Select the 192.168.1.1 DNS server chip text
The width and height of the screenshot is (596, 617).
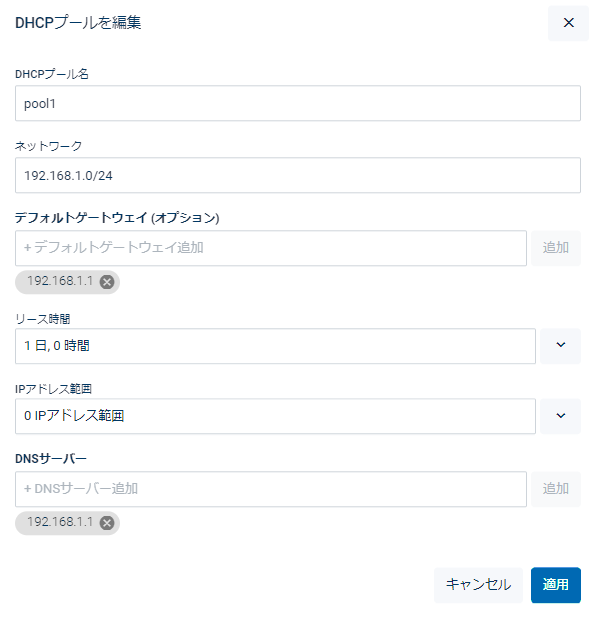tap(60, 522)
